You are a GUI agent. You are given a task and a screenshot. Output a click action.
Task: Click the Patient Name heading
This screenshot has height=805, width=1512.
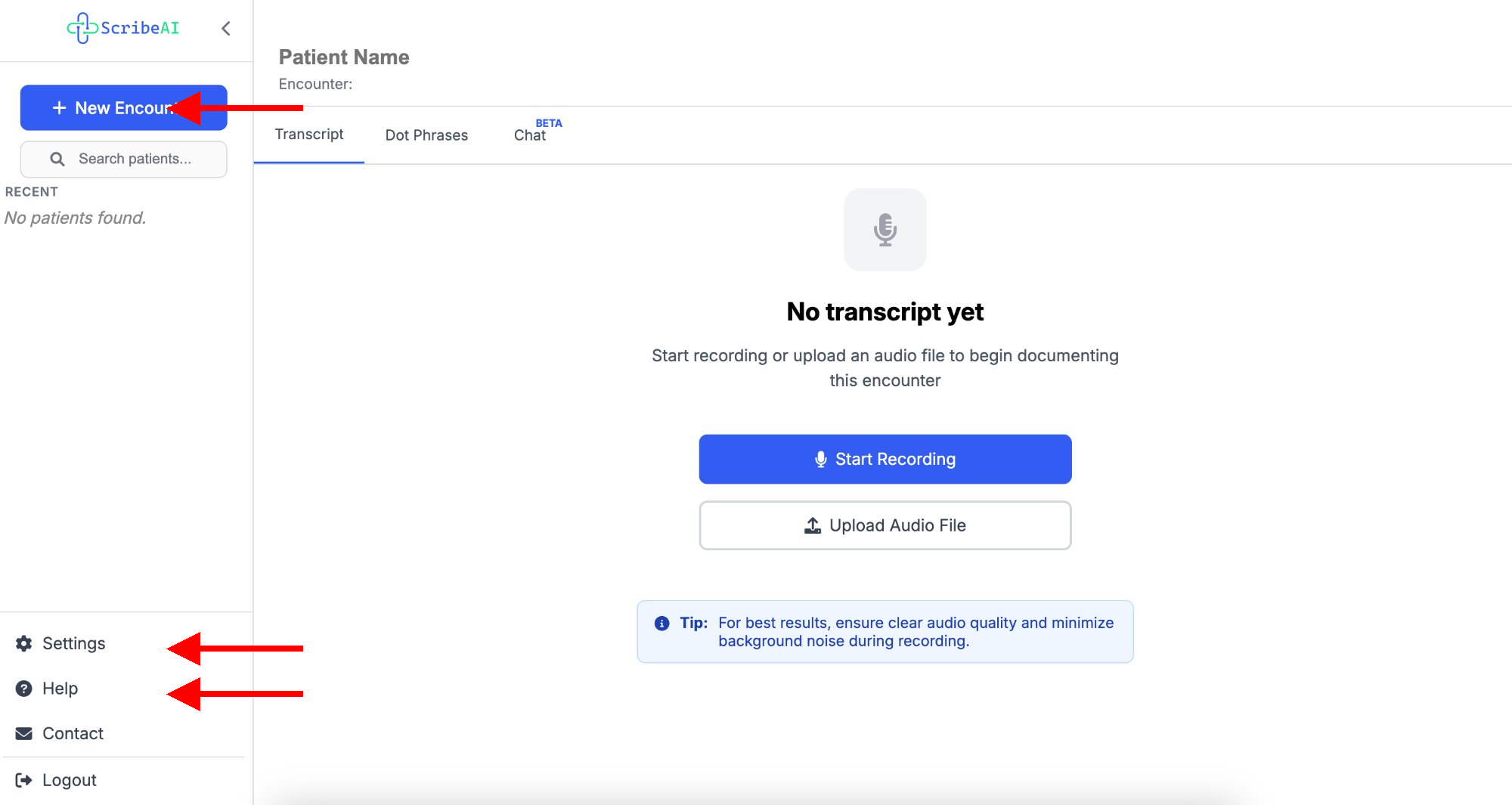[x=344, y=57]
